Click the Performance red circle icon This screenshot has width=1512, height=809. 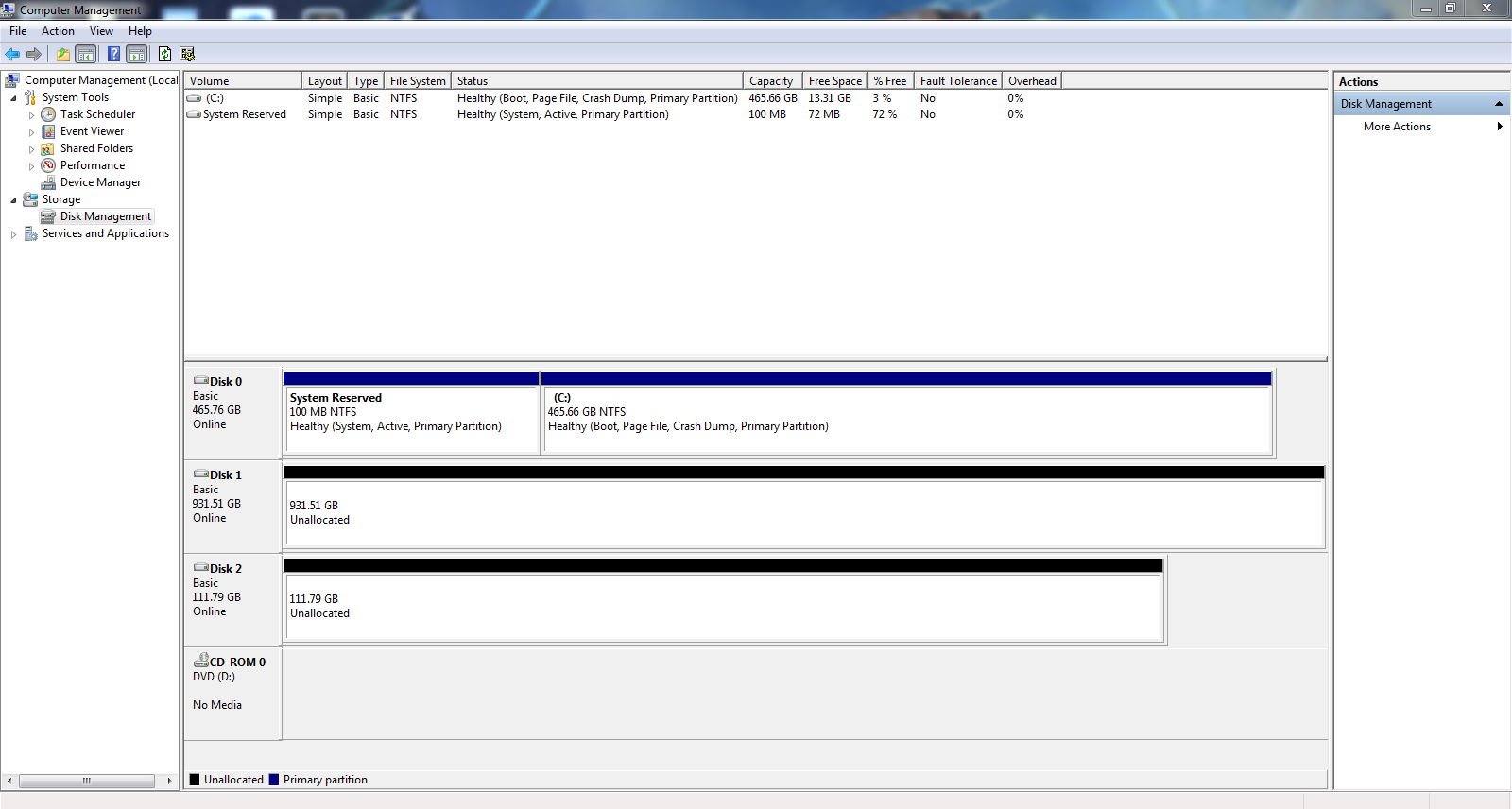pyautogui.click(x=48, y=165)
